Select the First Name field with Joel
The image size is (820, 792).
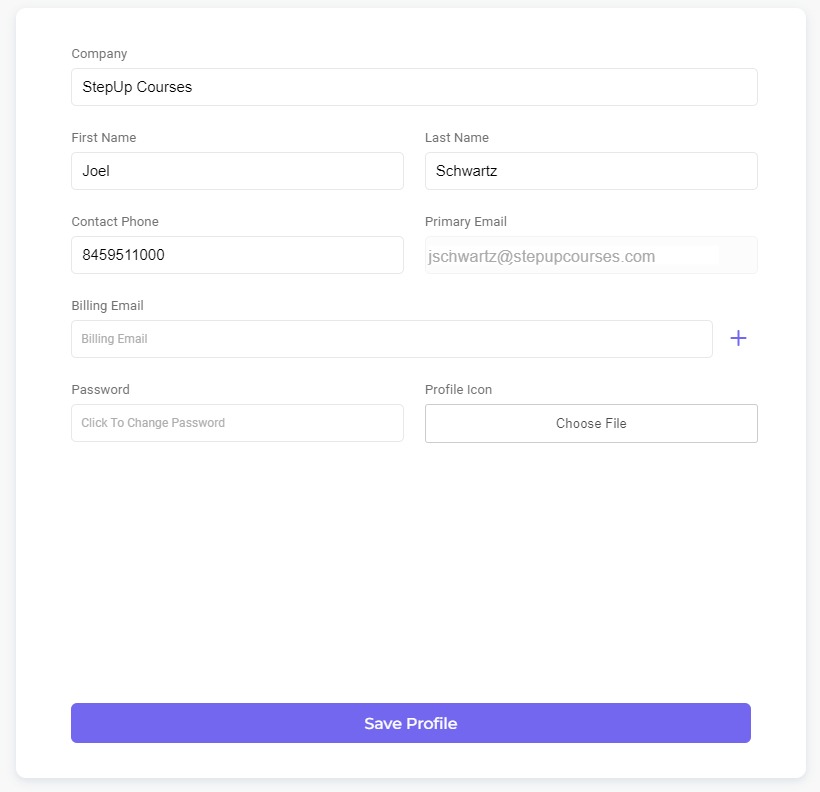[237, 171]
